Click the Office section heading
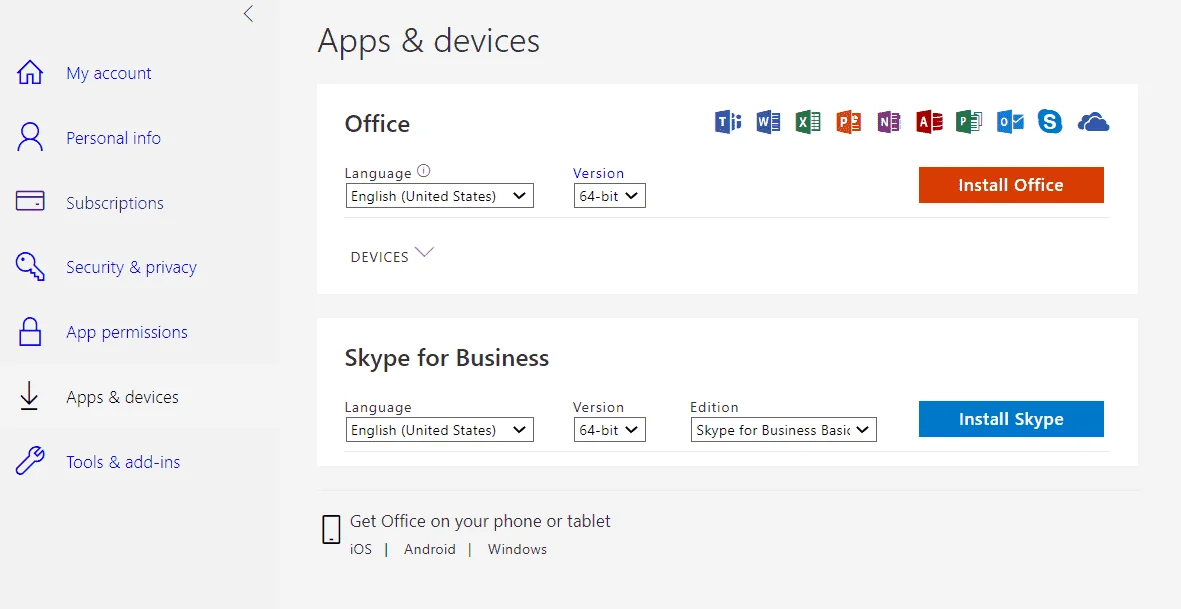The height and width of the screenshot is (609, 1181). click(x=377, y=123)
